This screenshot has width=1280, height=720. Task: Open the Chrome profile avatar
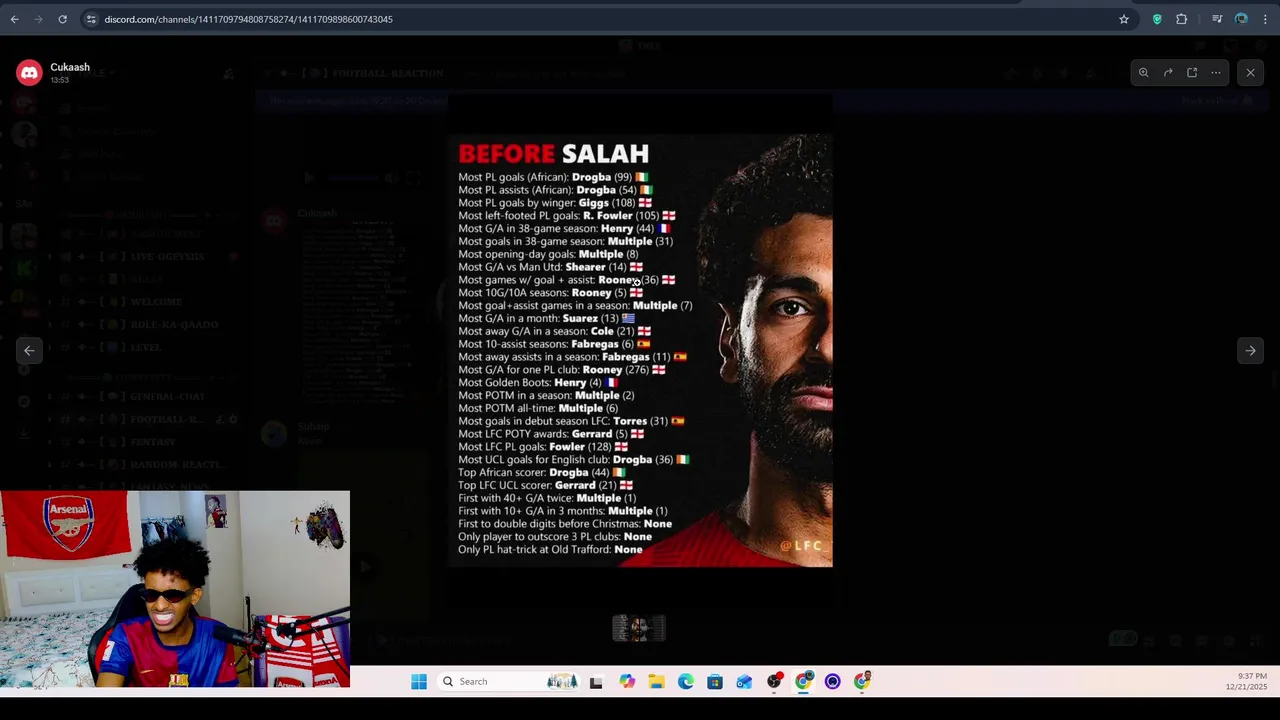1241,19
